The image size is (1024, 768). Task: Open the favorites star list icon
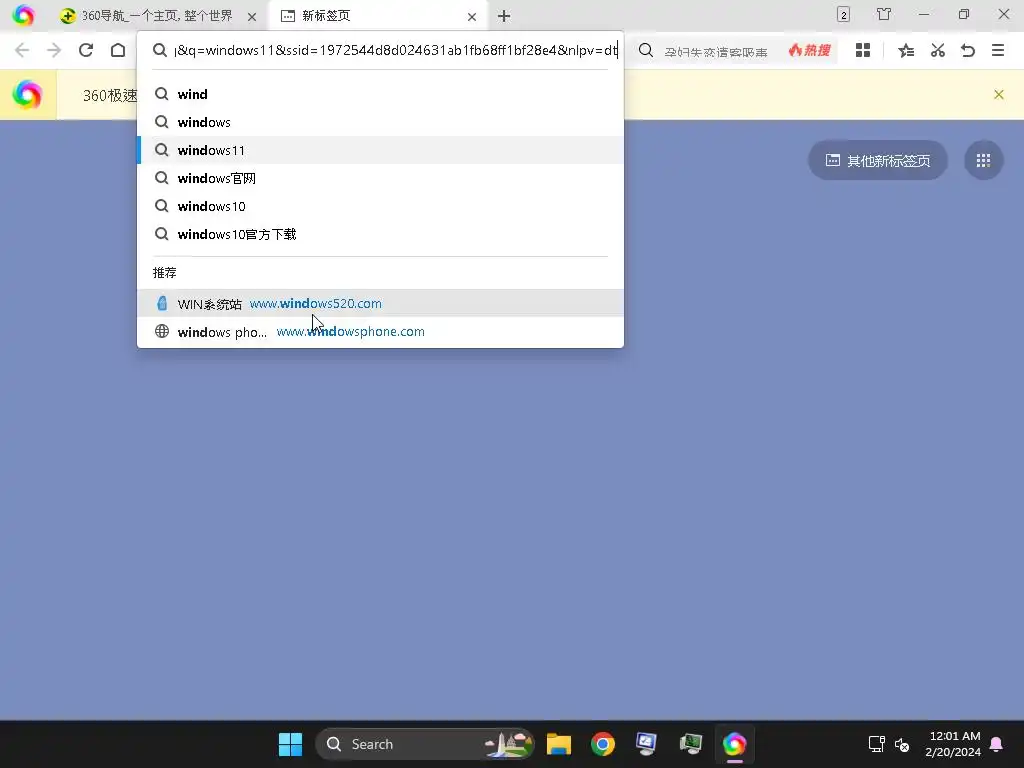tap(906, 50)
